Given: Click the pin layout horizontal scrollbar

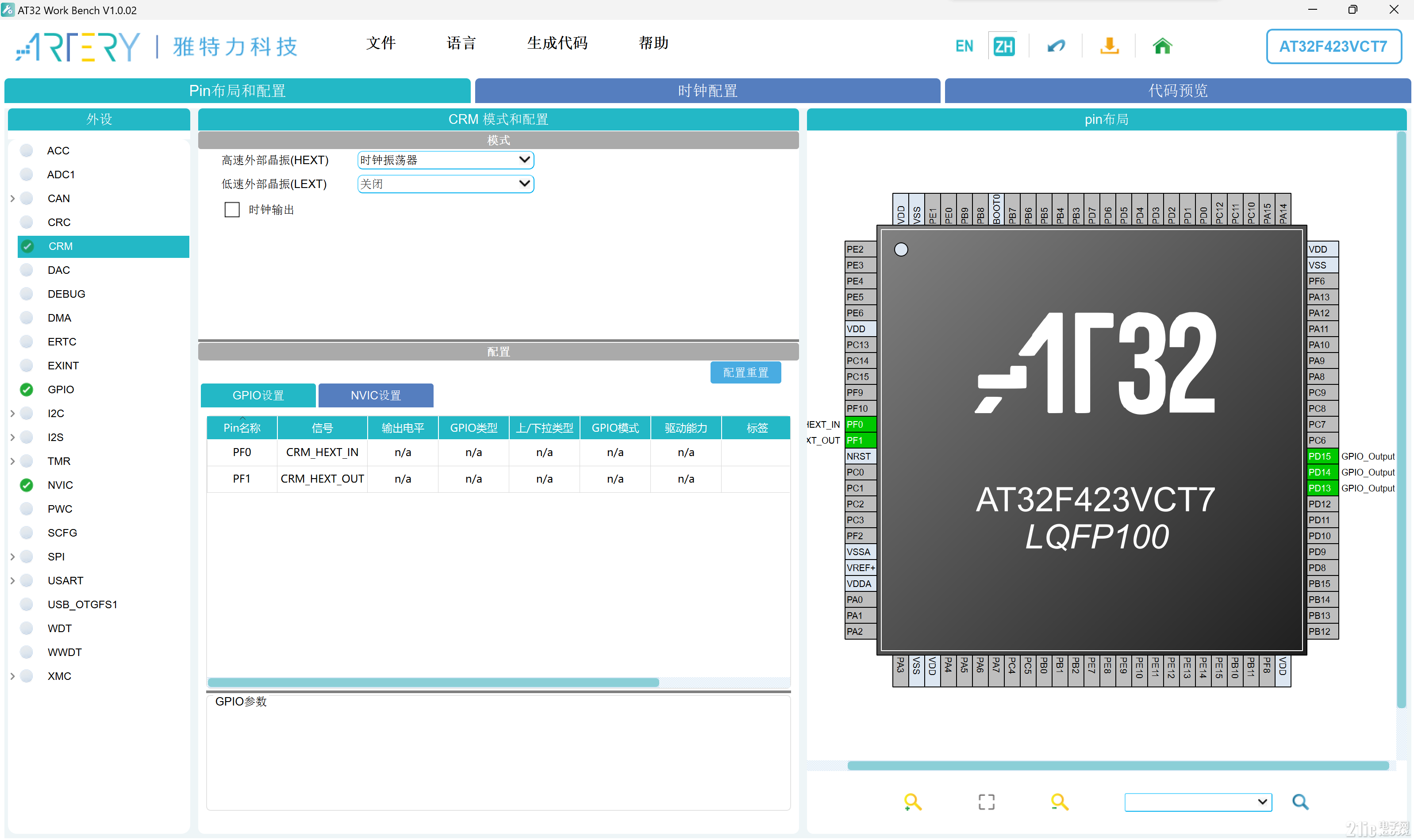Looking at the screenshot, I should 1118,766.
